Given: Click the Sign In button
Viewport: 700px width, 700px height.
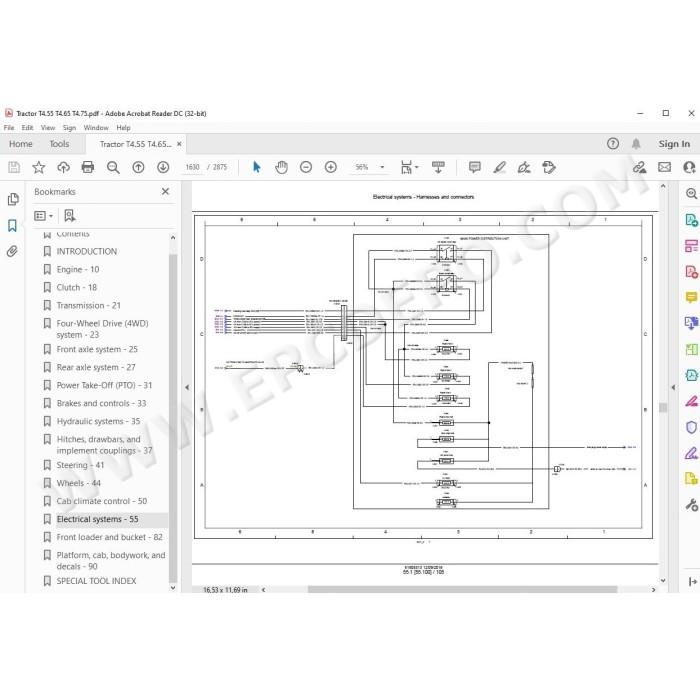Looking at the screenshot, I should [674, 144].
